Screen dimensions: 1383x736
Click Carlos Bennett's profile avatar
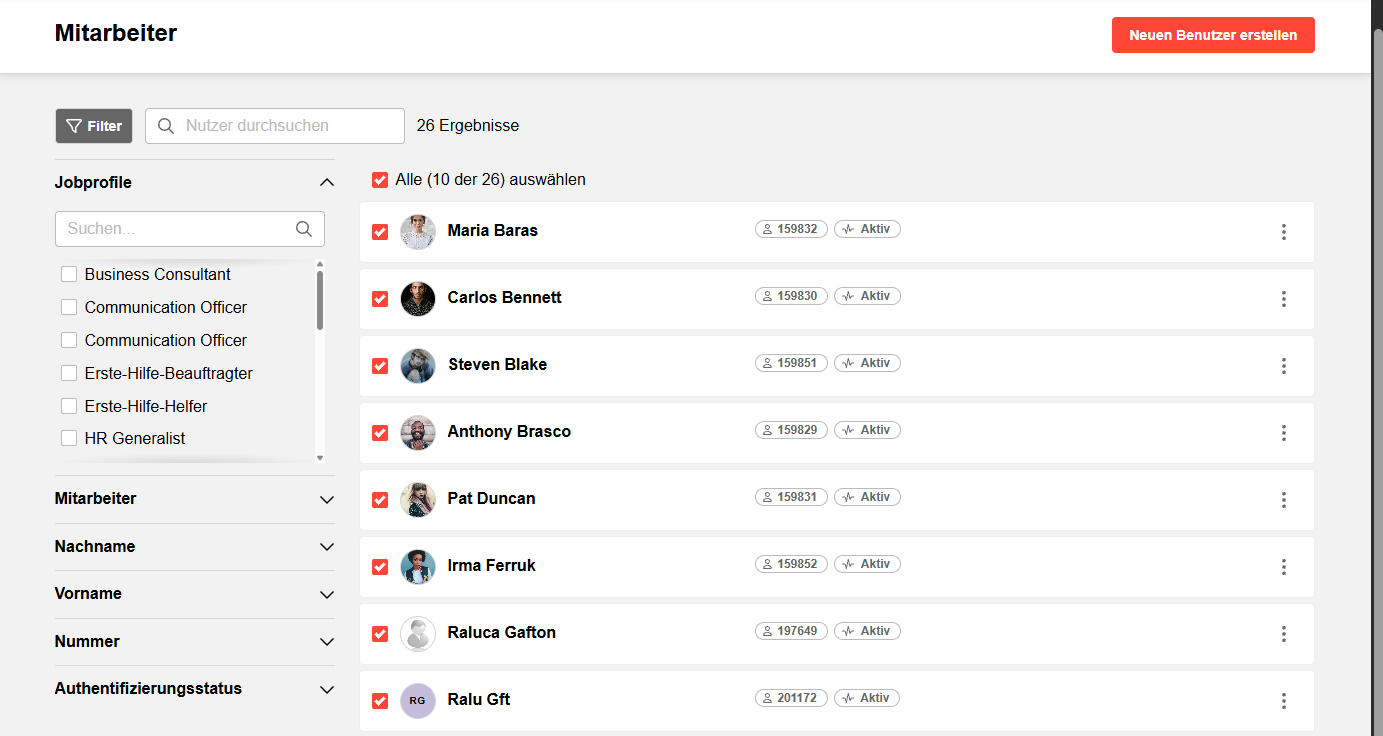coord(418,299)
